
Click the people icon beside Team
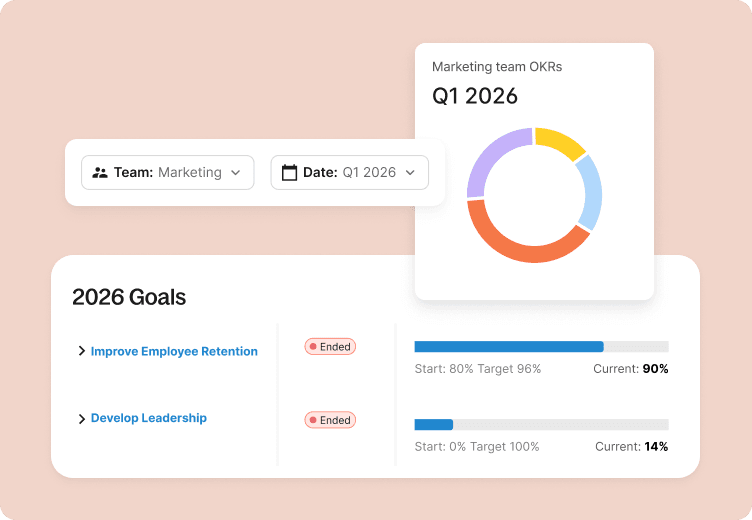(100, 172)
